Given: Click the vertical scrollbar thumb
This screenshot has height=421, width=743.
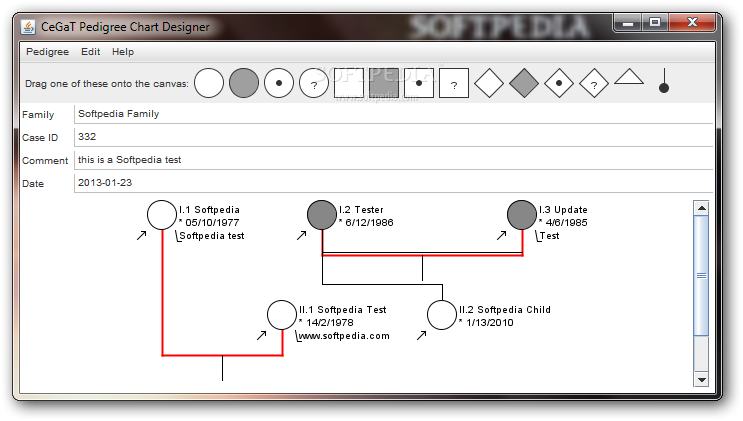Looking at the screenshot, I should [701, 275].
